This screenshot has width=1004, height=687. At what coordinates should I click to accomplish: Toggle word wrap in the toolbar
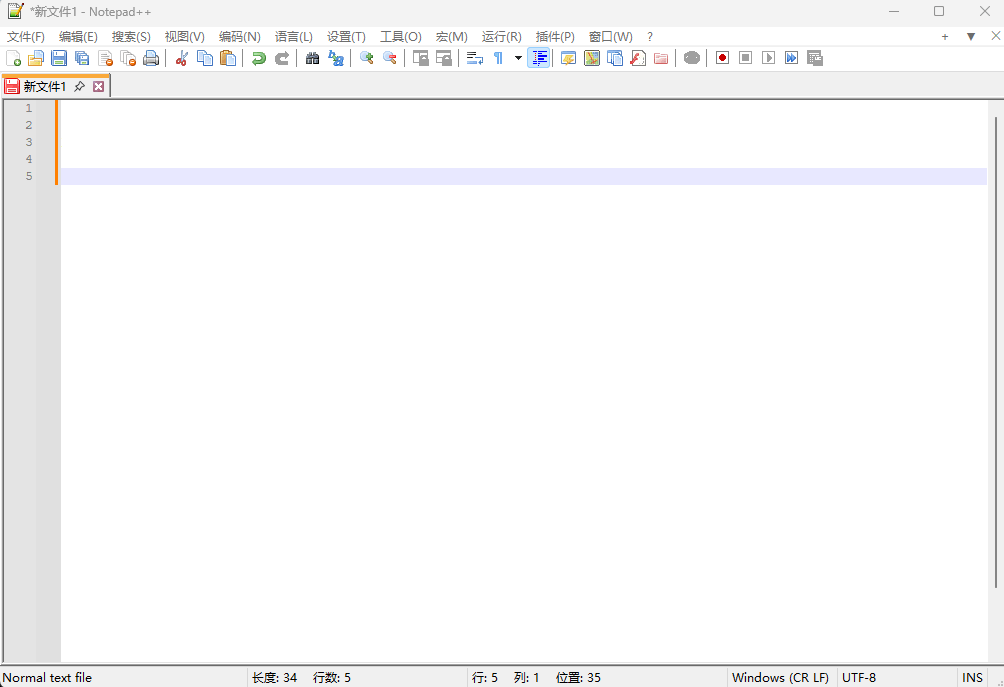coord(475,58)
